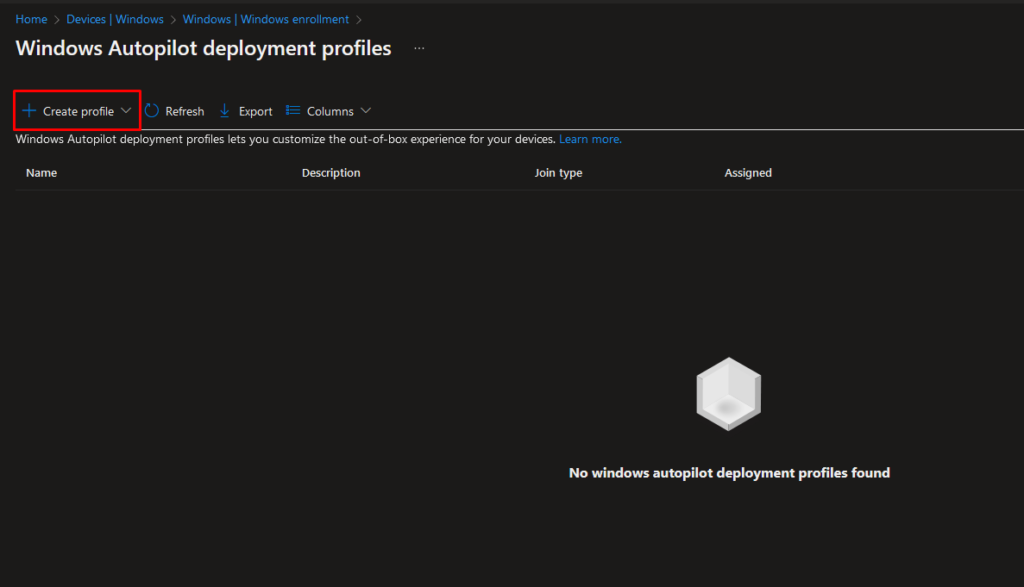This screenshot has width=1024, height=587.
Task: Click the Create profile label
Action: pyautogui.click(x=78, y=112)
